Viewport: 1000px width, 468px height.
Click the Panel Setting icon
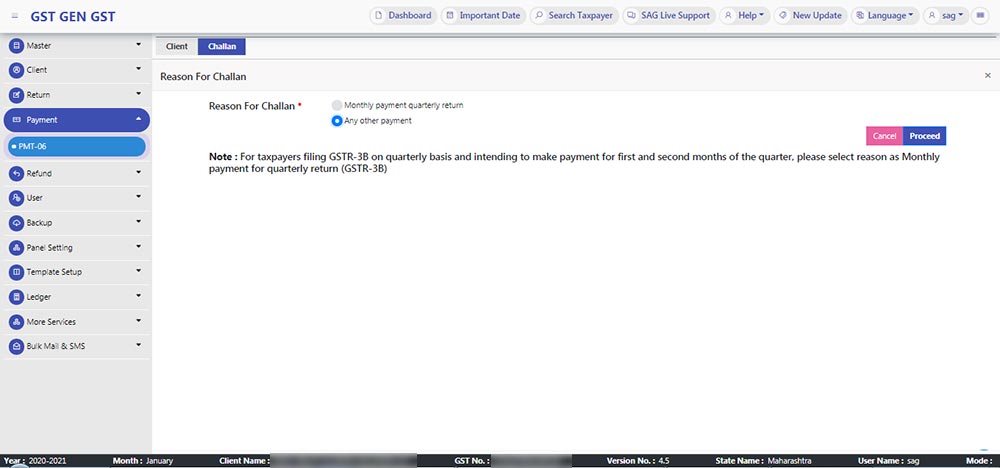coord(16,248)
